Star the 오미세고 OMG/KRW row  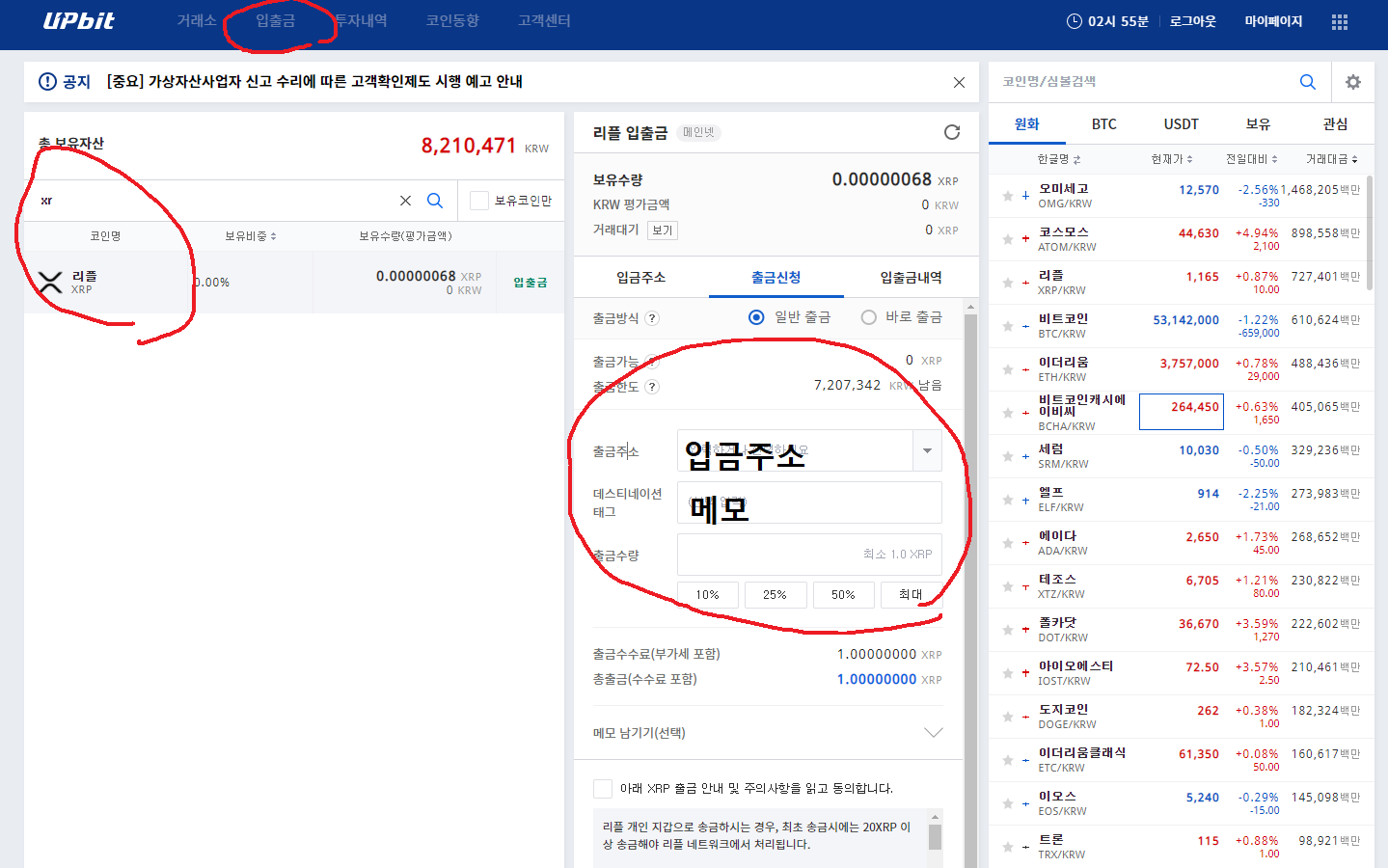pyautogui.click(x=1008, y=196)
